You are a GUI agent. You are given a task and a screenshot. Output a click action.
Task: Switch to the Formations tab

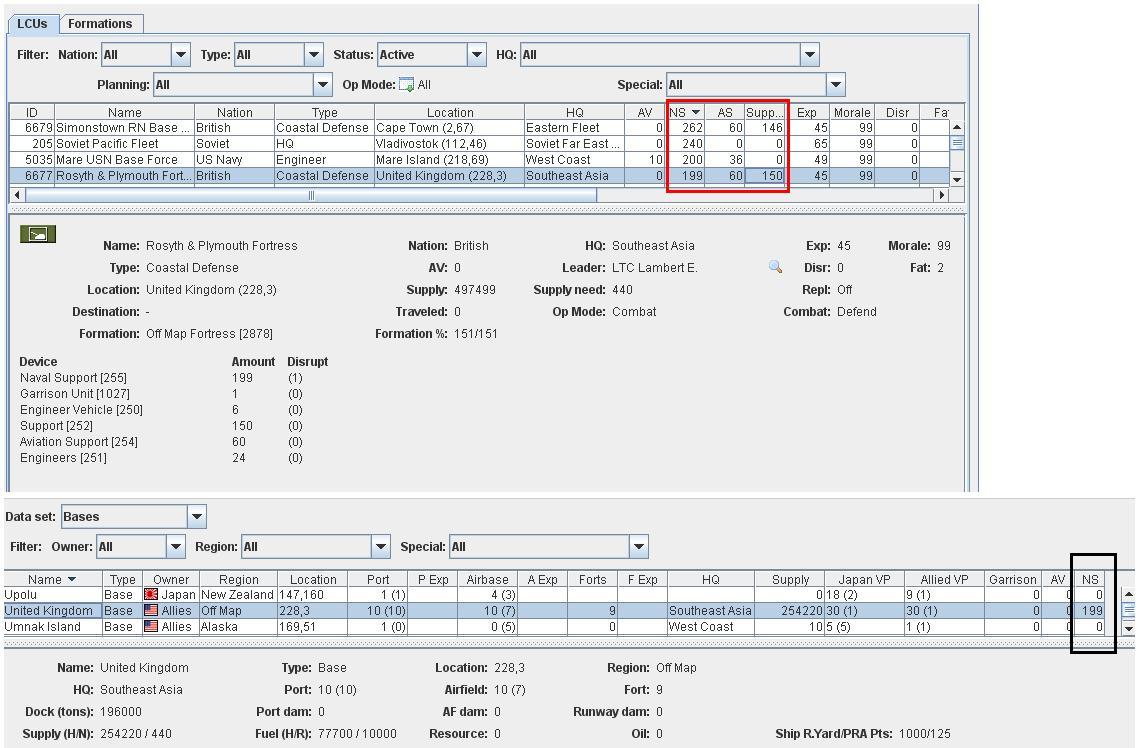100,24
